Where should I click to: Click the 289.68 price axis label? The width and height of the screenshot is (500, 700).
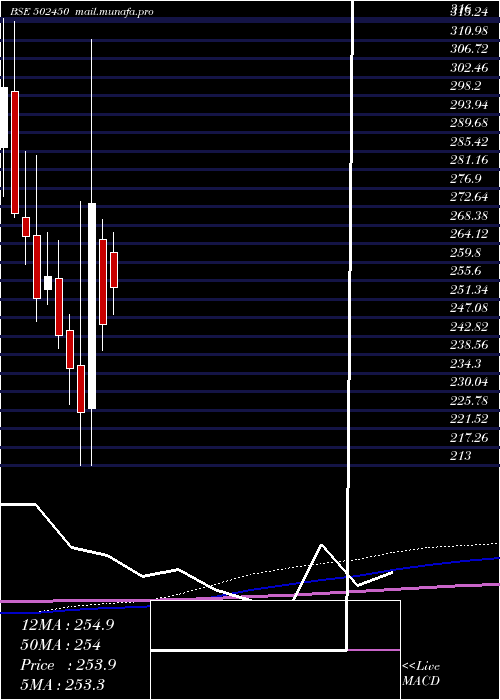(x=469, y=123)
